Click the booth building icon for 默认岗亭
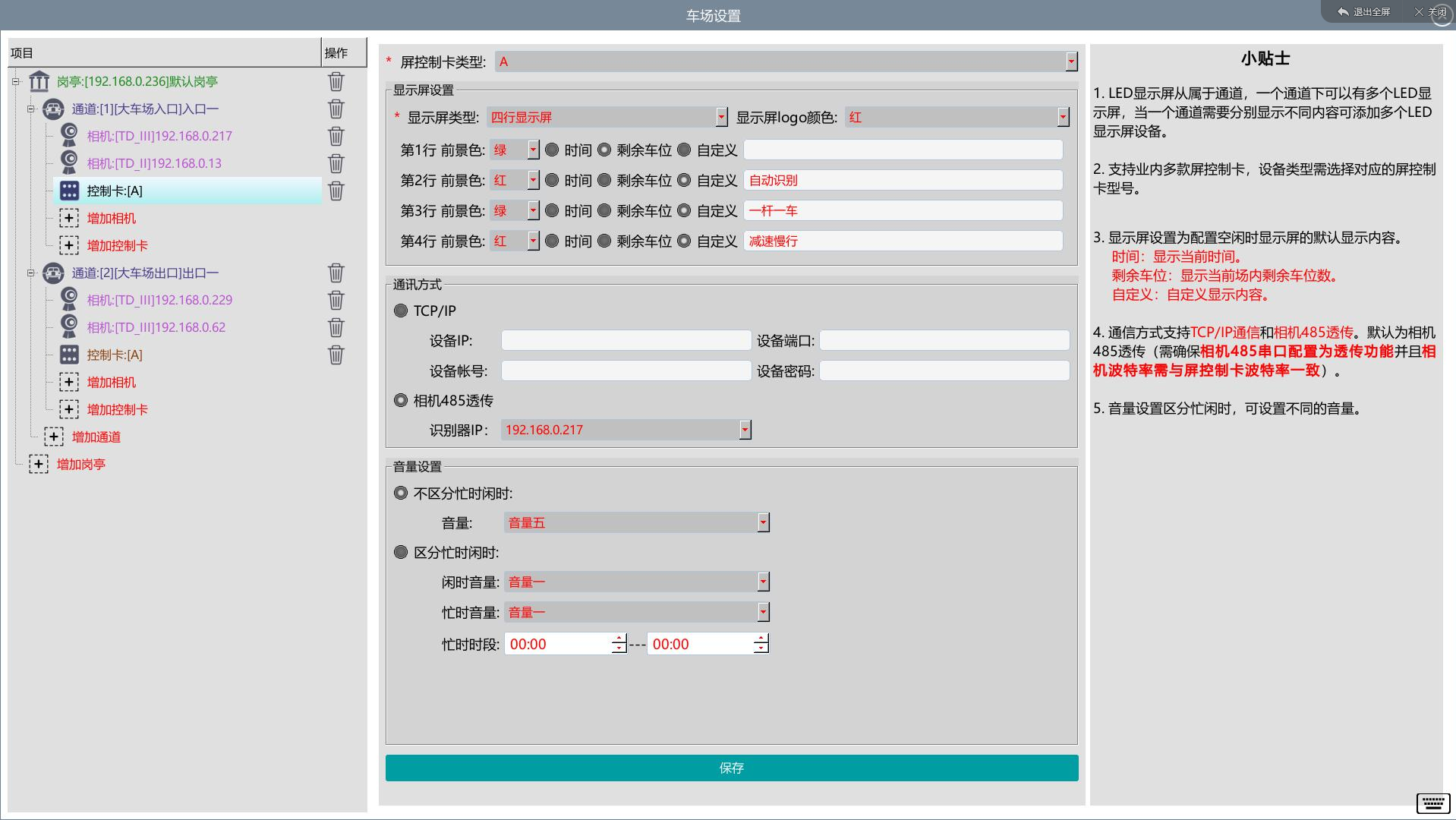Image resolution: width=1456 pixels, height=820 pixels. tap(39, 81)
